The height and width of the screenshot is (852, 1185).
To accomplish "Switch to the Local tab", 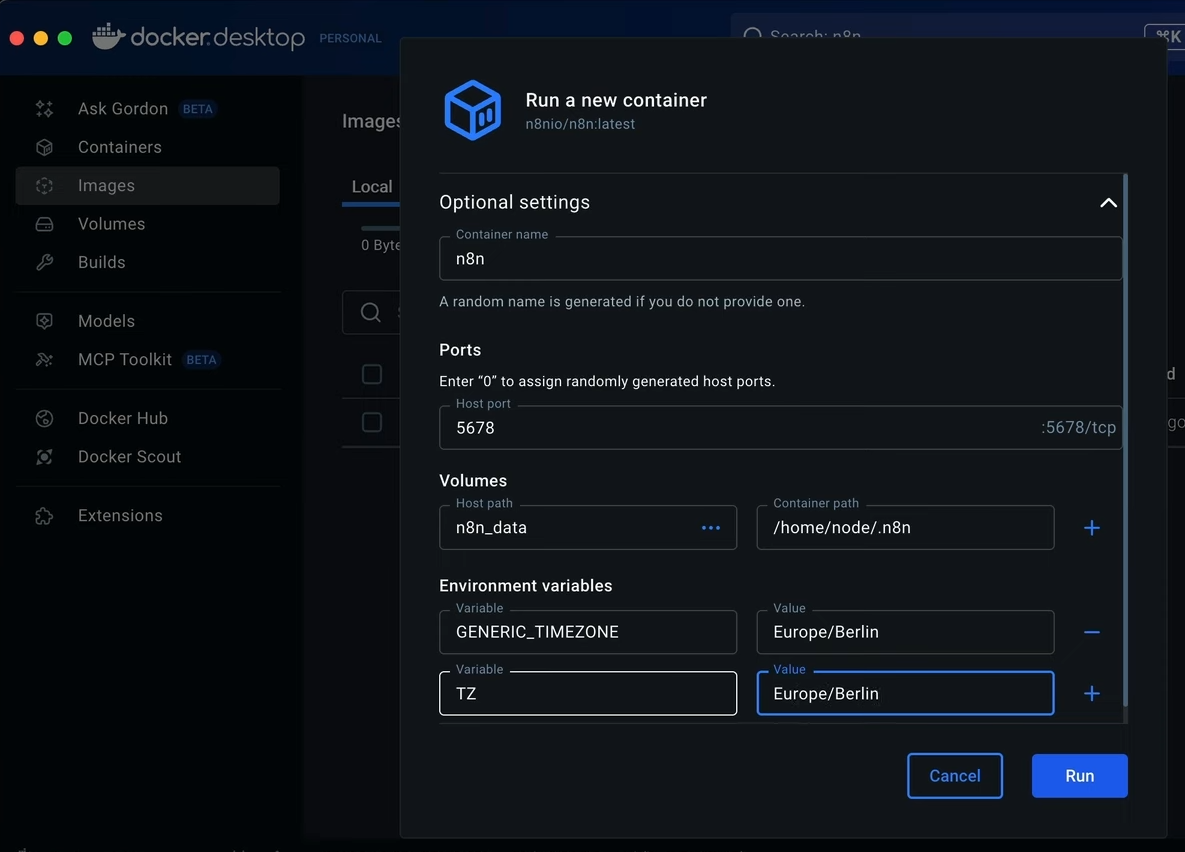I will [372, 187].
